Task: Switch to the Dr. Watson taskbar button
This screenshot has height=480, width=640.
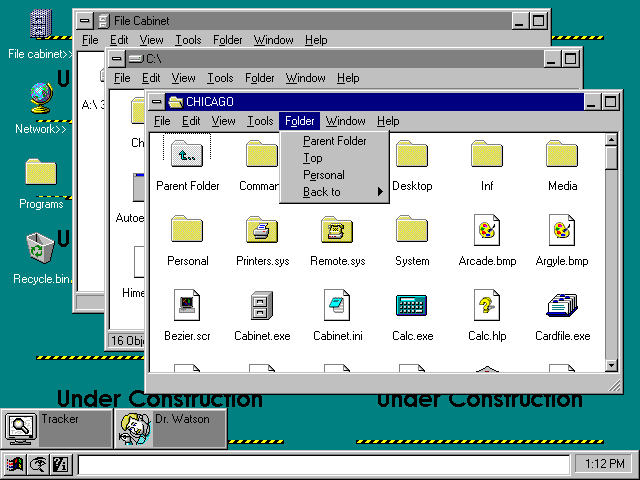Action: click(x=171, y=429)
